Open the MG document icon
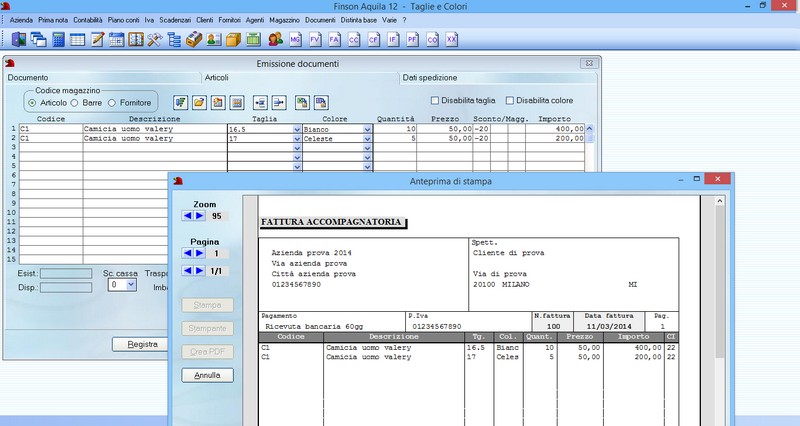 (295, 39)
